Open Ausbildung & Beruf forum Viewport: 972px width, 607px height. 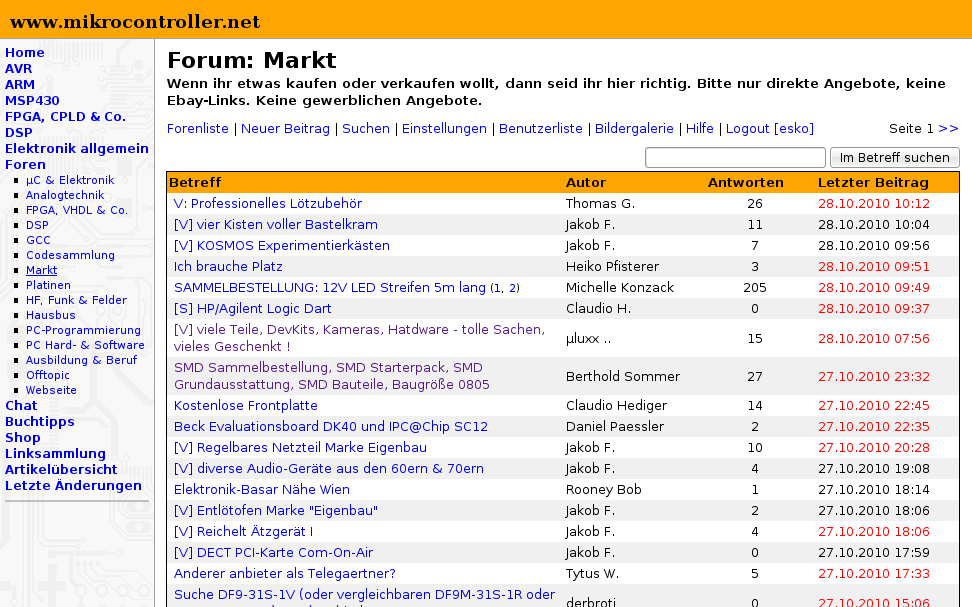pyautogui.click(x=81, y=360)
